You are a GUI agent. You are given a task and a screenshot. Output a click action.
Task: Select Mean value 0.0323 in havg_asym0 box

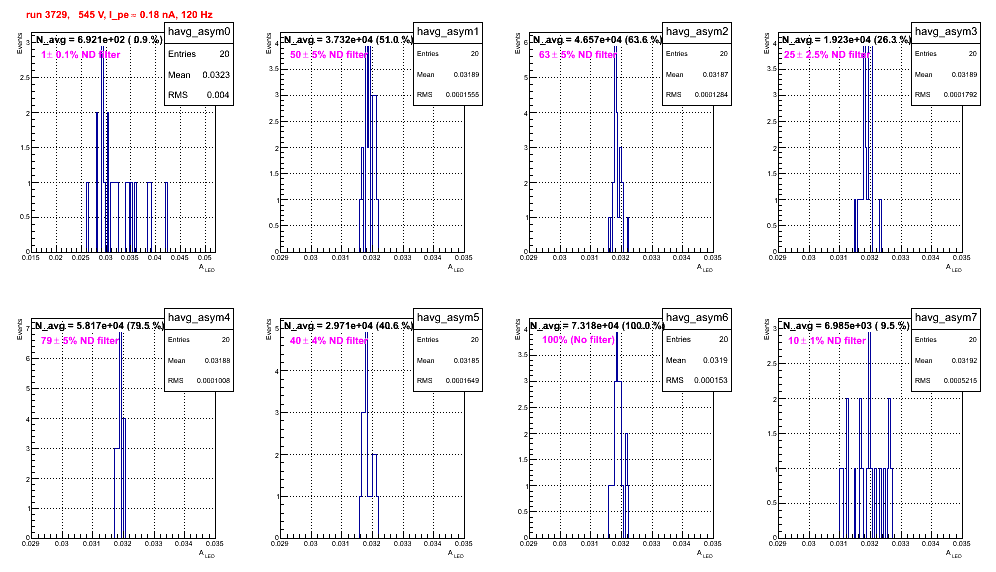(x=216, y=75)
